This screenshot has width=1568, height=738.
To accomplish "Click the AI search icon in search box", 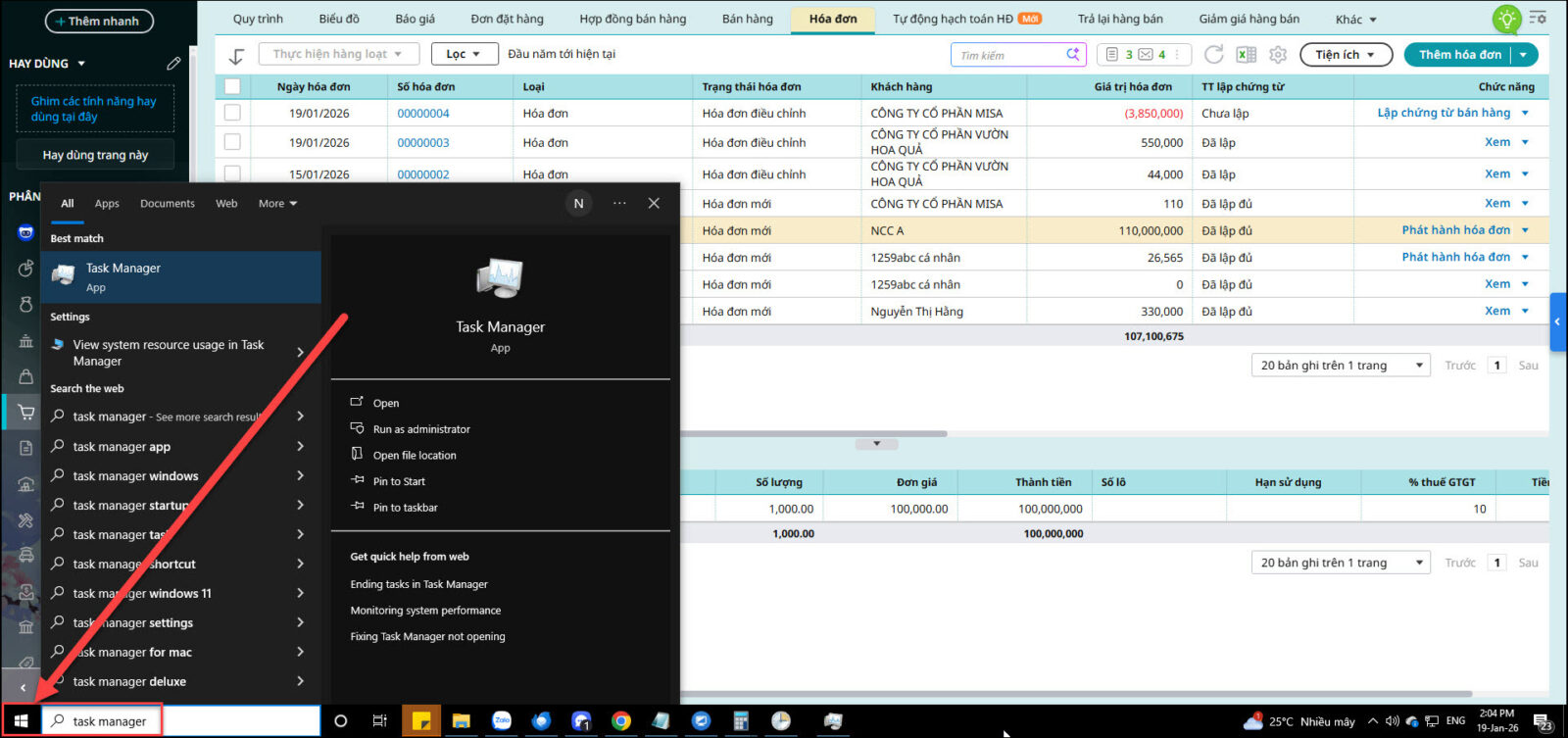I will 1073,55.
